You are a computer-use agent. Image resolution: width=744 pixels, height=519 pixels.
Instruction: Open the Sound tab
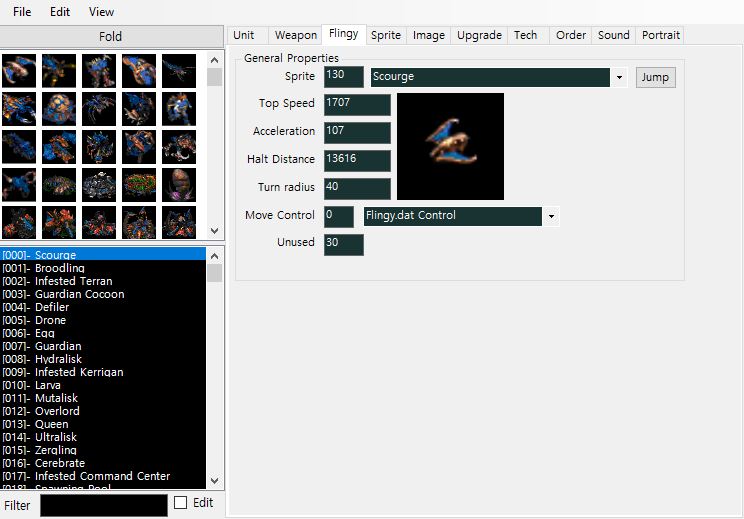tap(614, 35)
